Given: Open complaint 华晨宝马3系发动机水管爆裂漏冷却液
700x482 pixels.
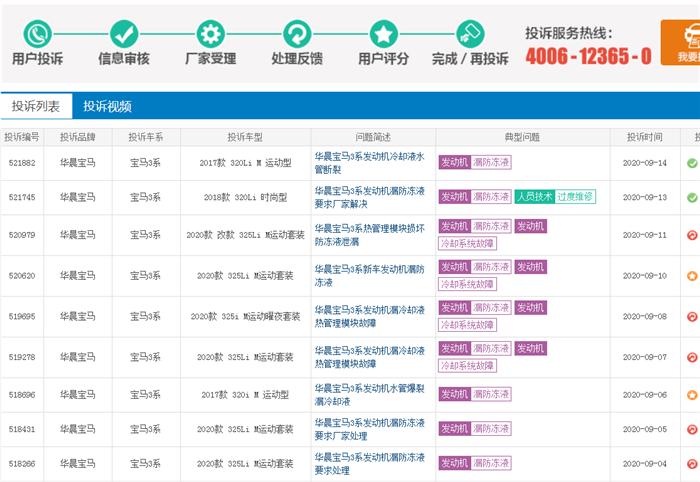Looking at the screenshot, I should tap(370, 395).
